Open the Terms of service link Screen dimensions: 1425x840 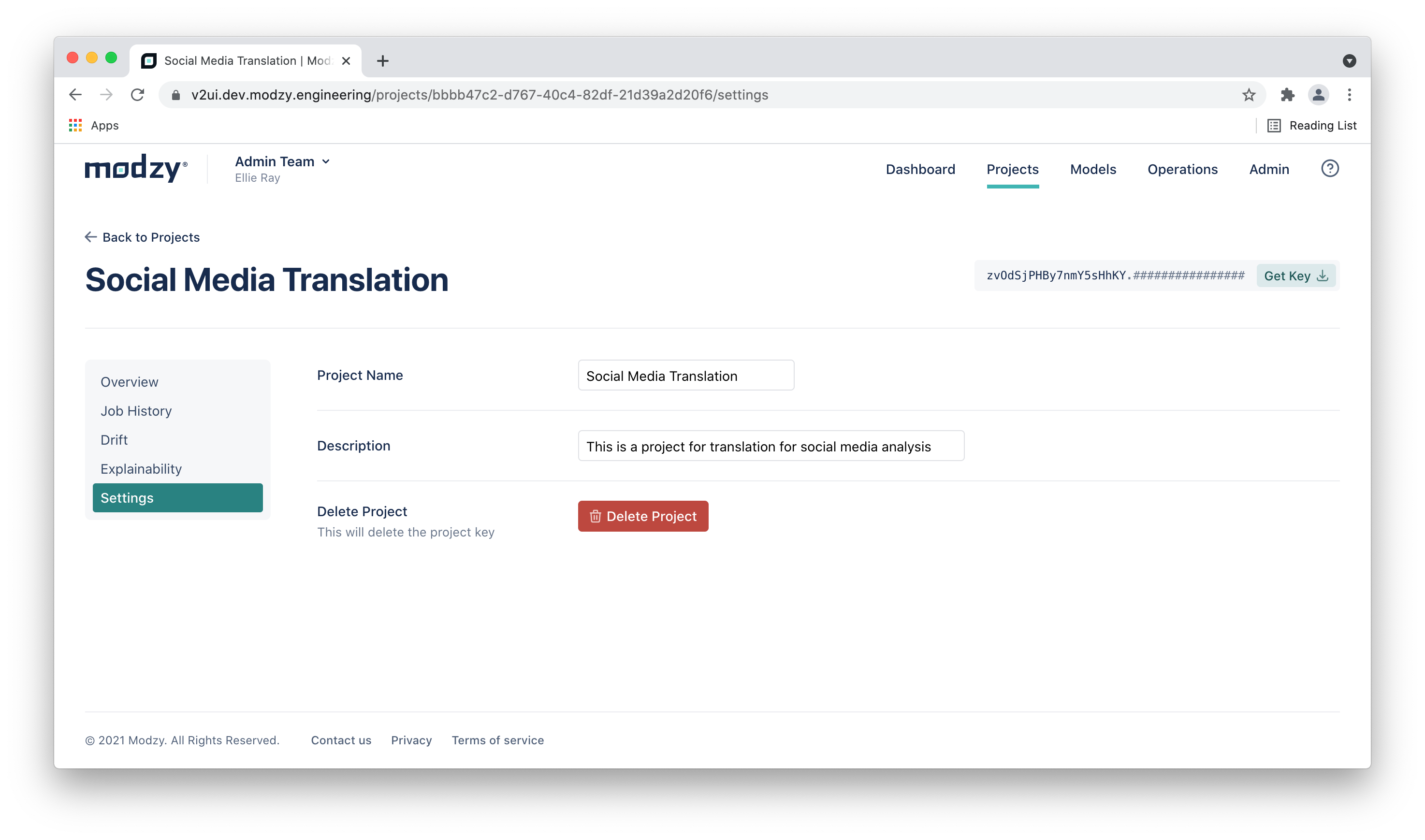pos(497,740)
